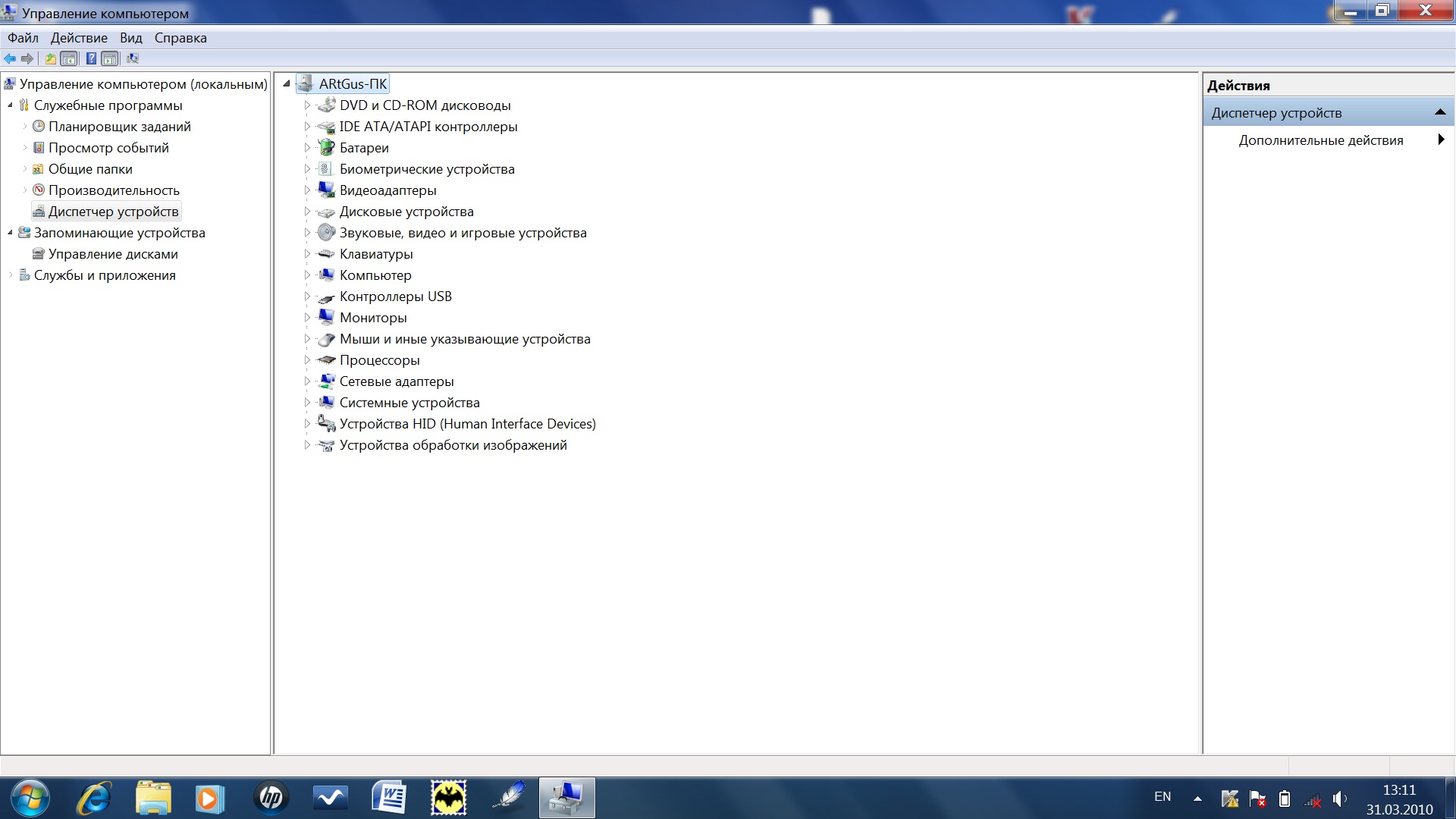Expand IDE ATA/ATAPI контроллеры category
Screen dimensions: 1456x819
[307, 127]
